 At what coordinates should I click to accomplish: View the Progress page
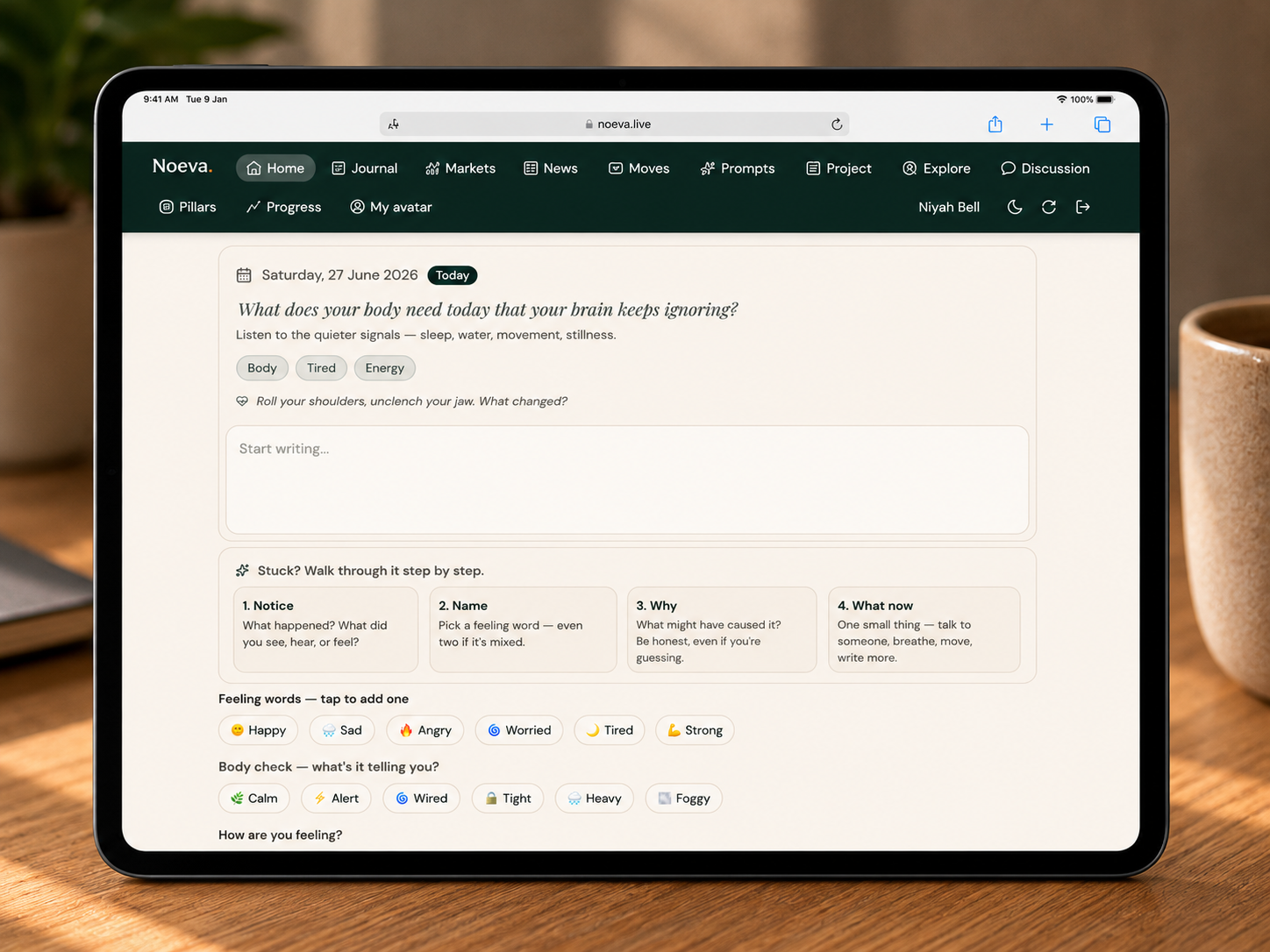[284, 207]
